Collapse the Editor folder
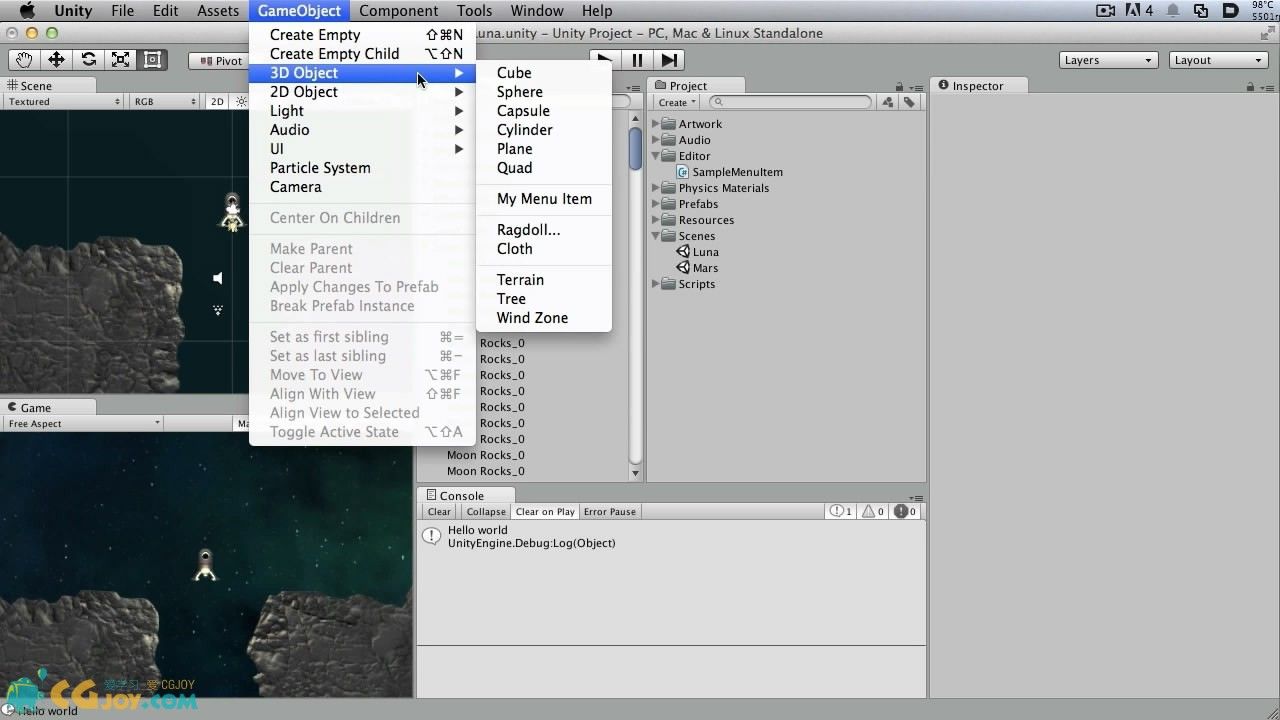The image size is (1280, 720). (657, 156)
